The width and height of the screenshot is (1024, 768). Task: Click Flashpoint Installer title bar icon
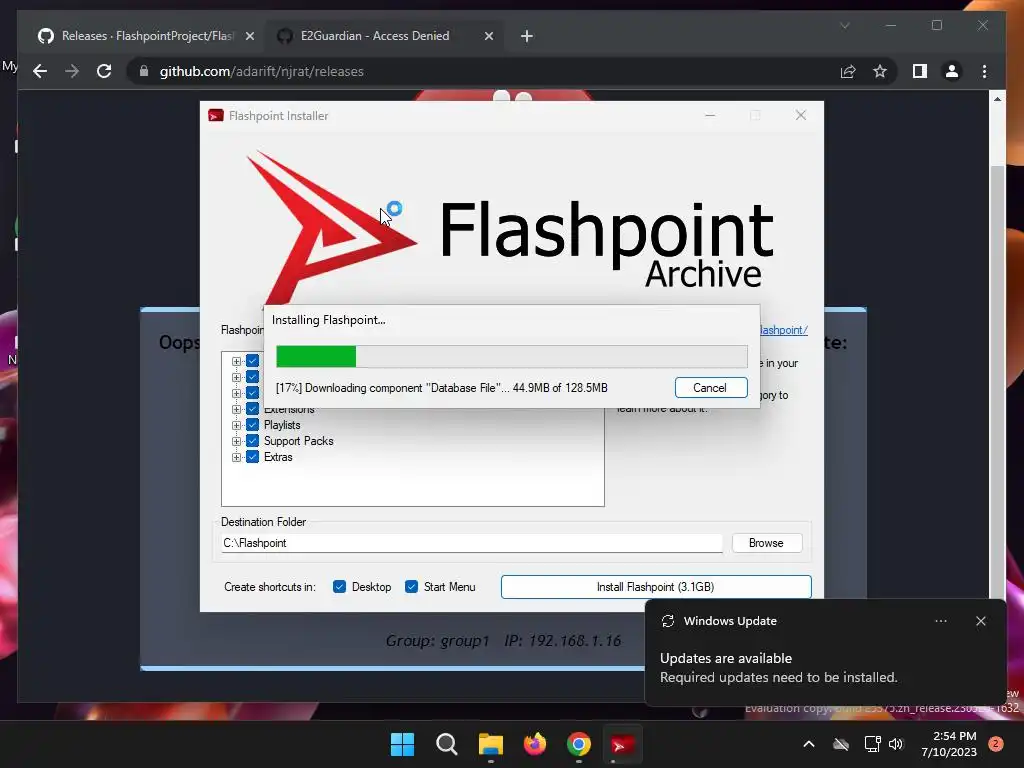tap(216, 116)
